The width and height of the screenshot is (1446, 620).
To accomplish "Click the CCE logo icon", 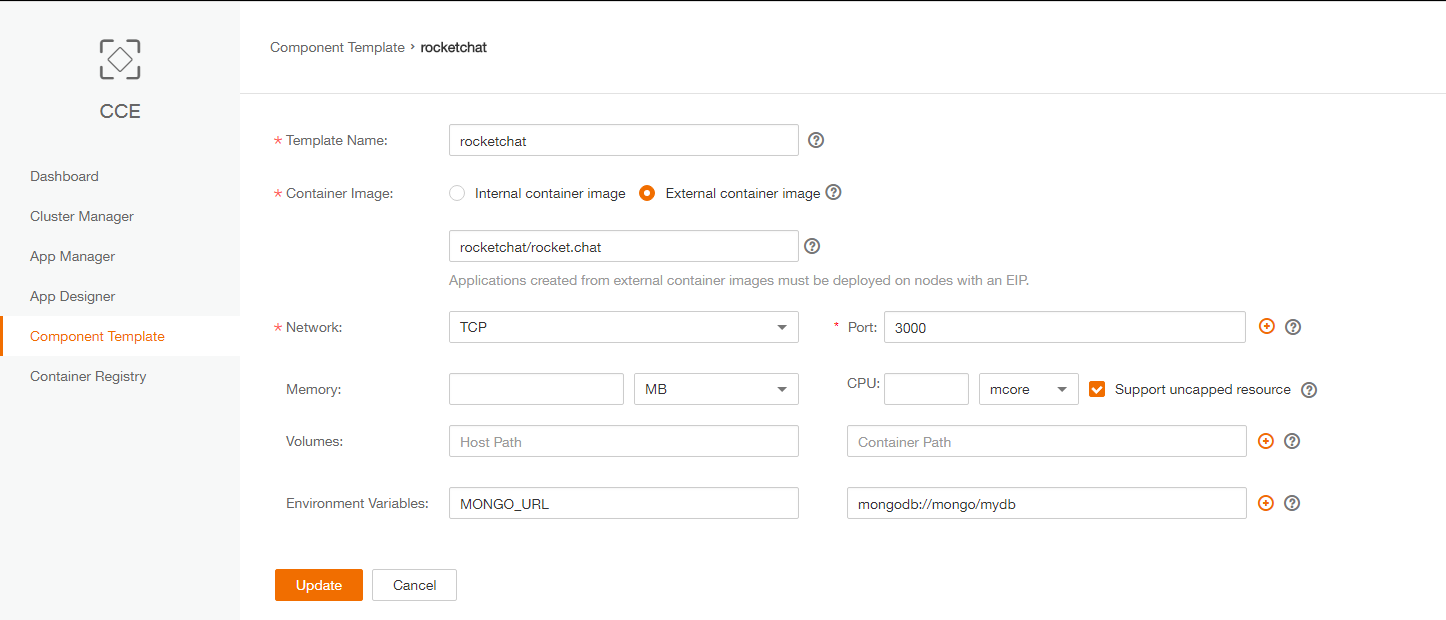I will [120, 59].
